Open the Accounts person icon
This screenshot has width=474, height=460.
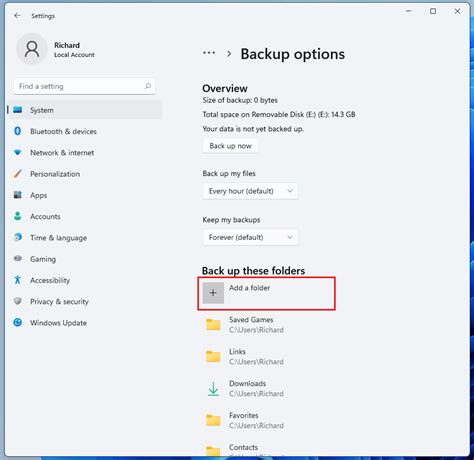pyautogui.click(x=18, y=216)
